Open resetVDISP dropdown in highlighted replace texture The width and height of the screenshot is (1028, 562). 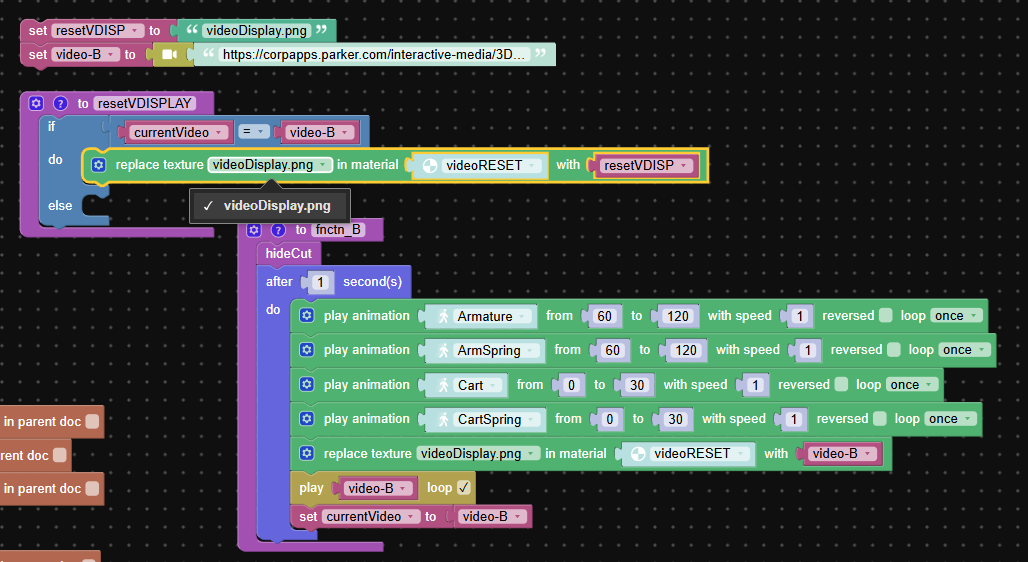click(x=646, y=166)
